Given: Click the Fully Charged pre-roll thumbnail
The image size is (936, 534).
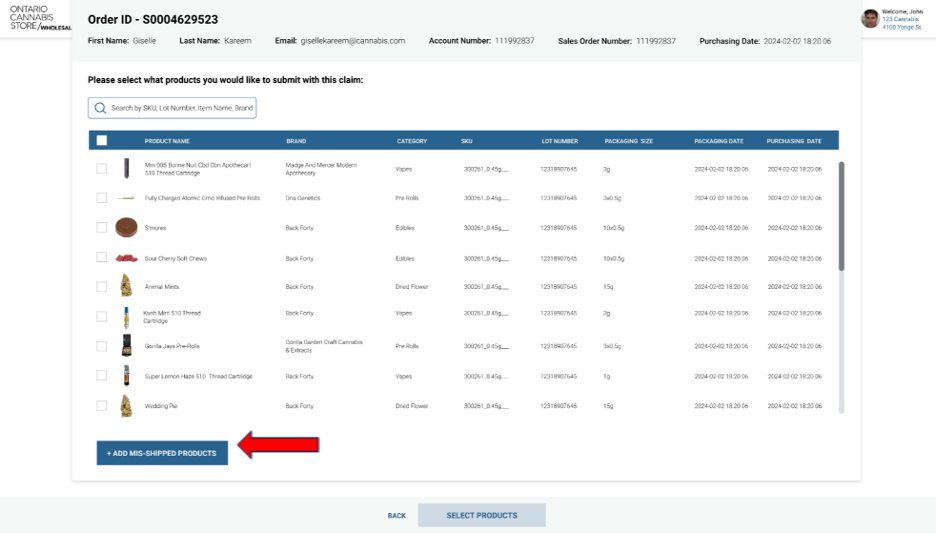Looking at the screenshot, I should (126, 198).
